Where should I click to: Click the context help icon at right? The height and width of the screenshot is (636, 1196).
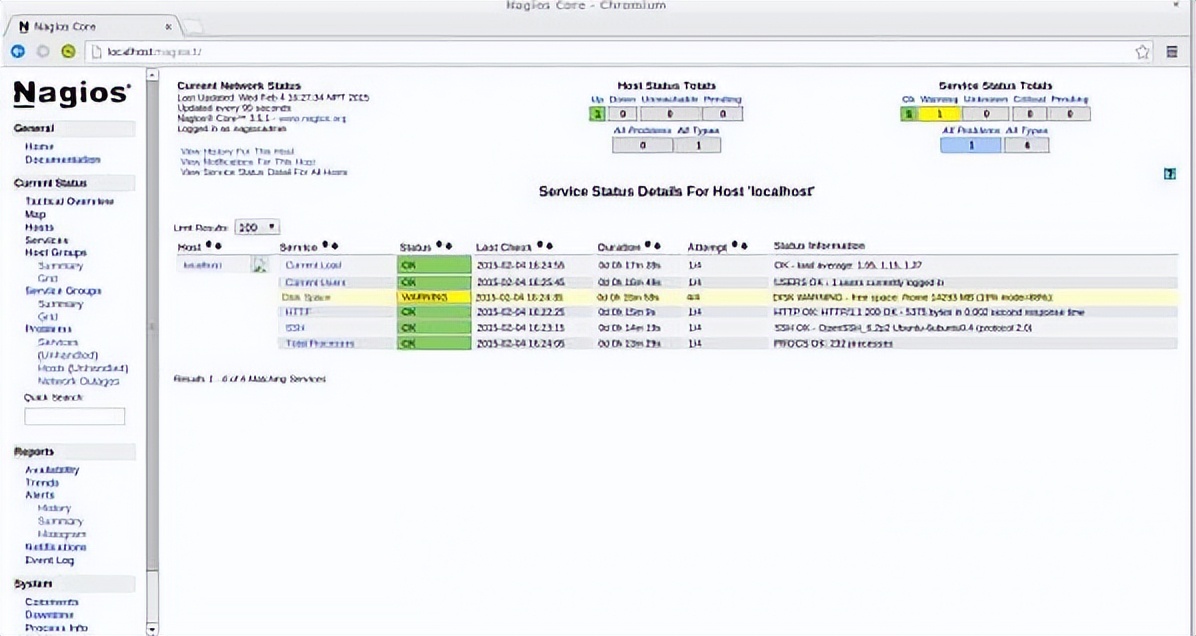click(1169, 174)
